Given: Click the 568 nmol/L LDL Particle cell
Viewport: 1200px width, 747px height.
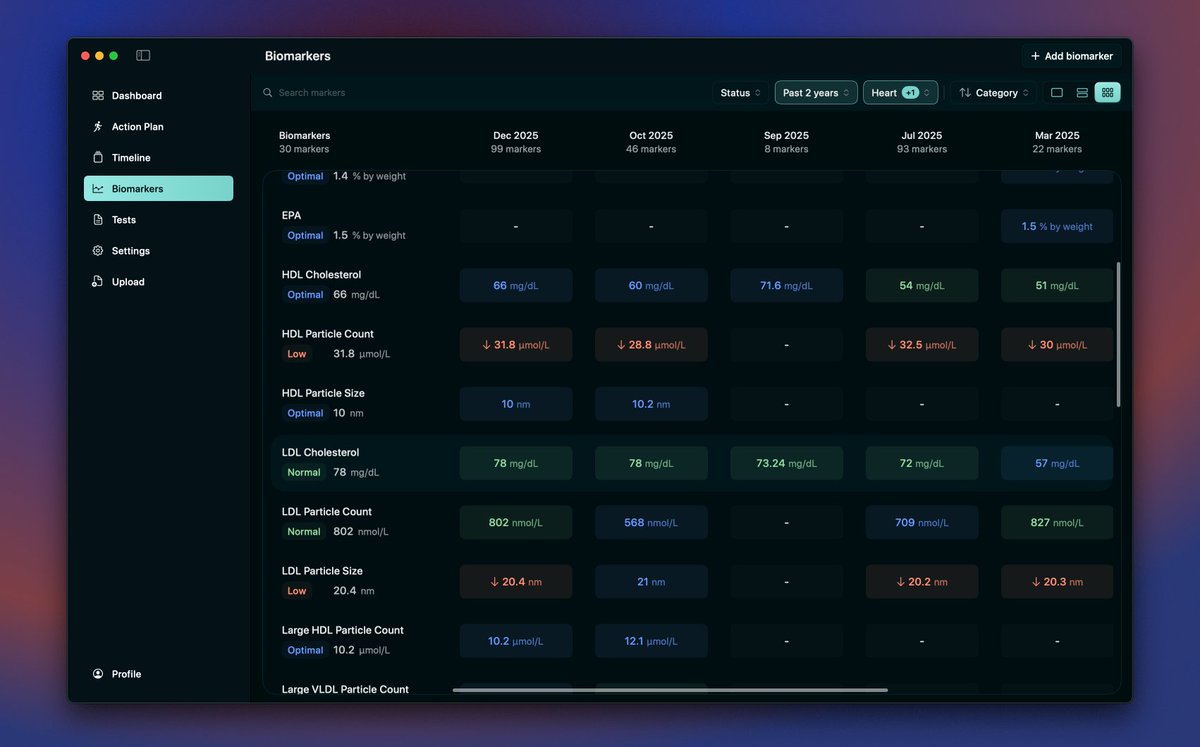Looking at the screenshot, I should (651, 522).
